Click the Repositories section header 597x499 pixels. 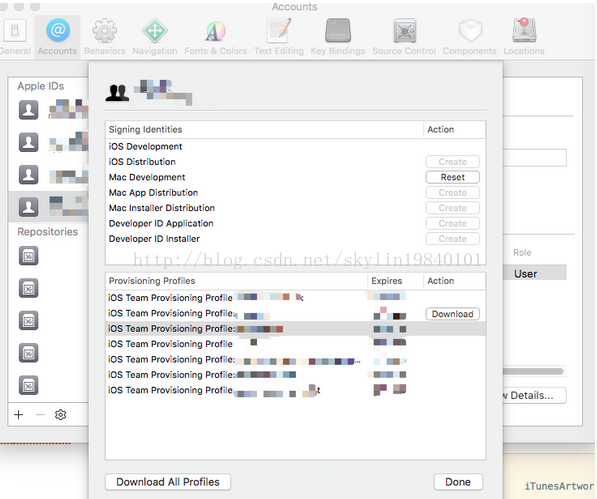pos(48,232)
